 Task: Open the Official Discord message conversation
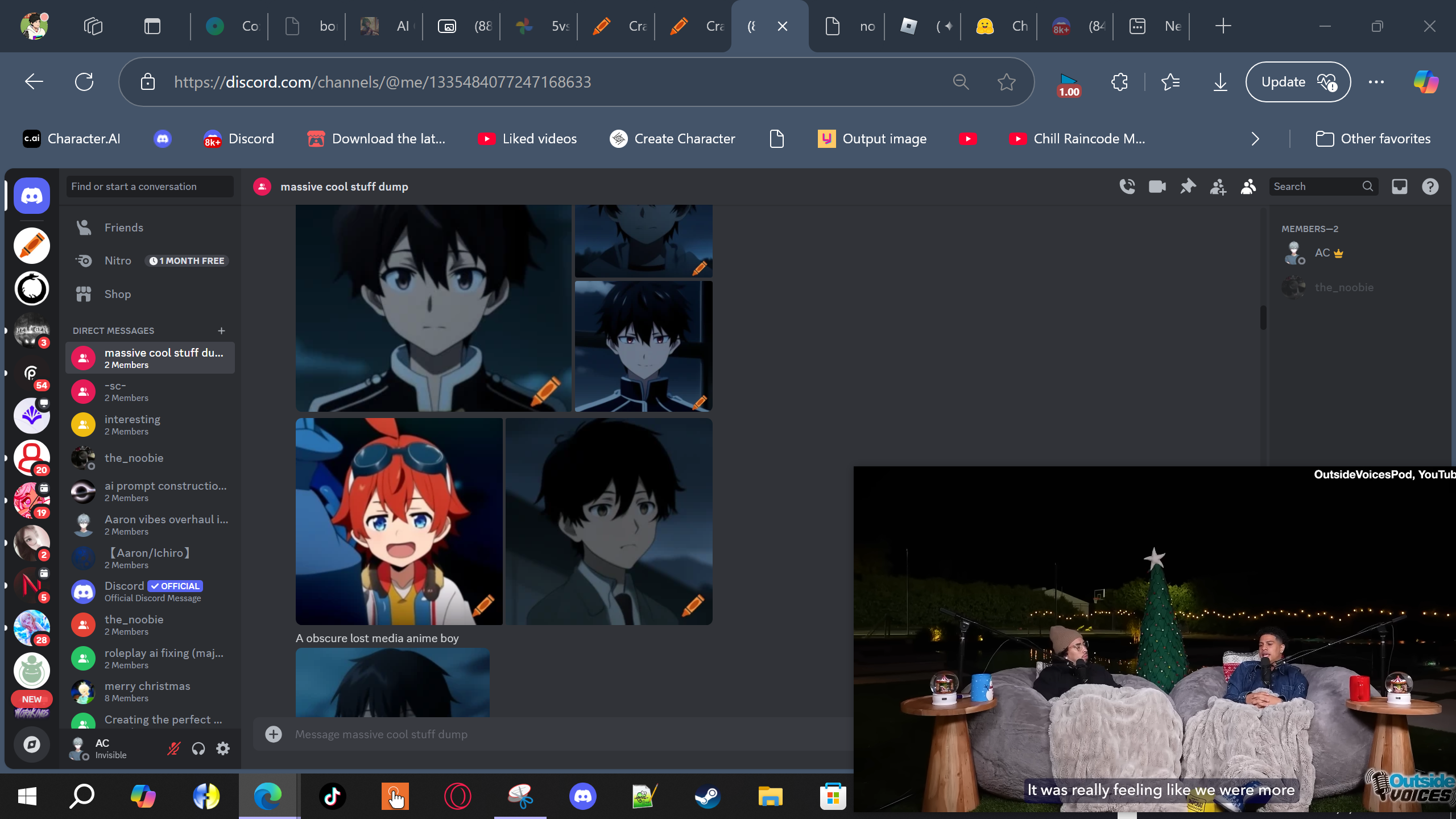tap(150, 591)
